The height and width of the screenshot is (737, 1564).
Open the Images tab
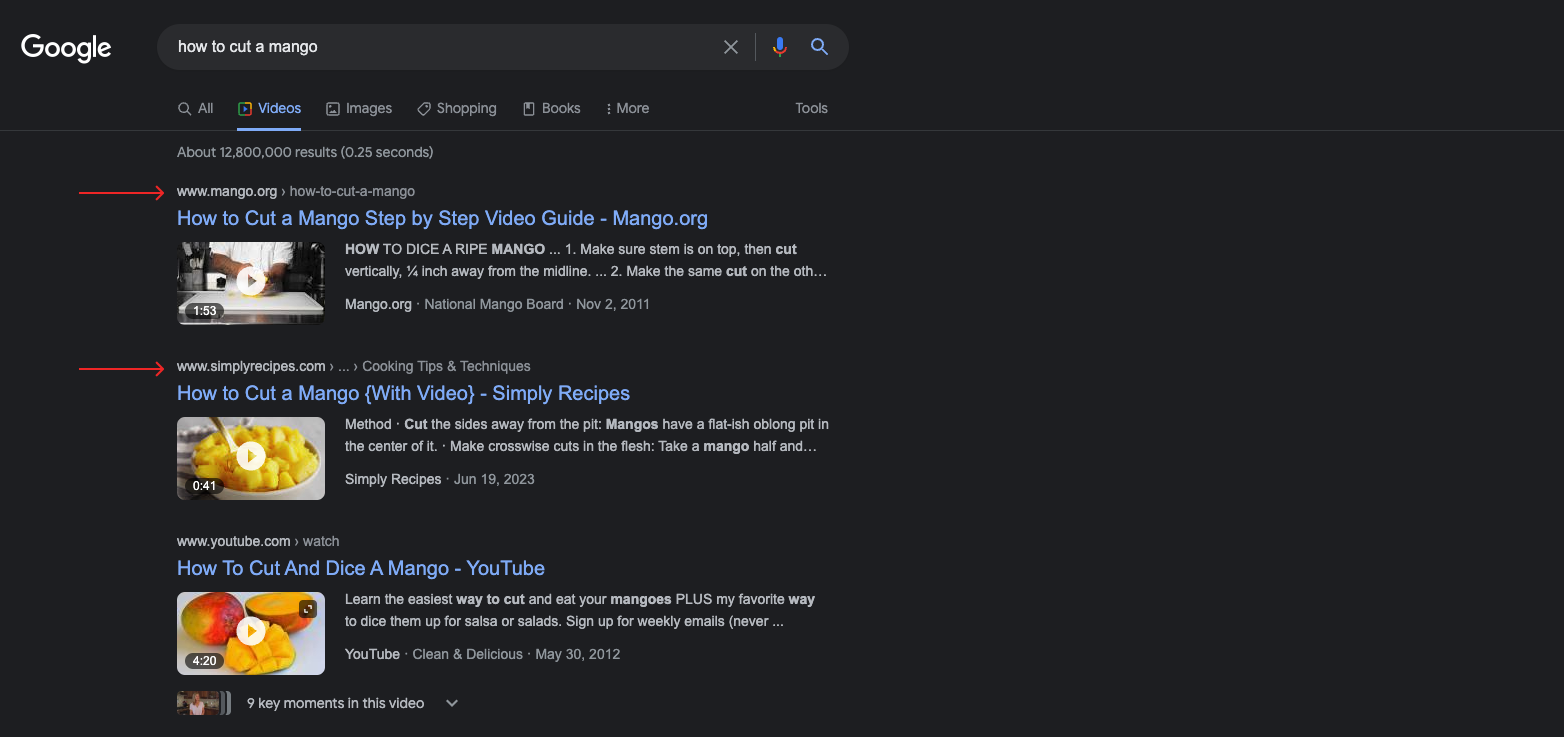[359, 108]
